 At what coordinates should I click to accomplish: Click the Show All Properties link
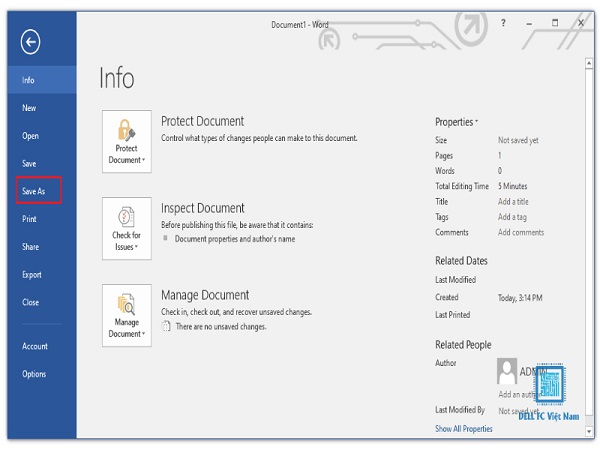point(464,429)
